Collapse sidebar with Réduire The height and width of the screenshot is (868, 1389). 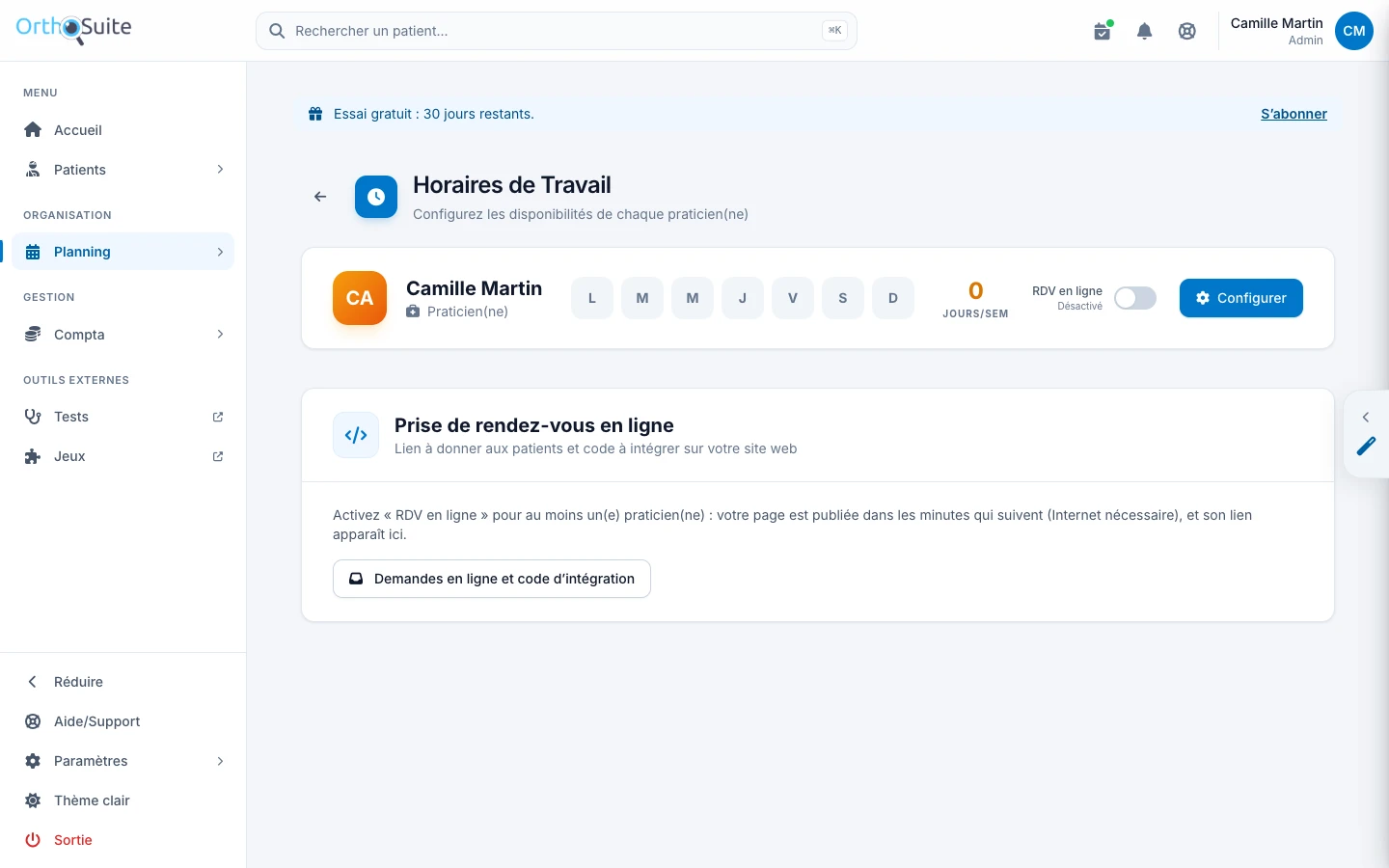pos(123,682)
